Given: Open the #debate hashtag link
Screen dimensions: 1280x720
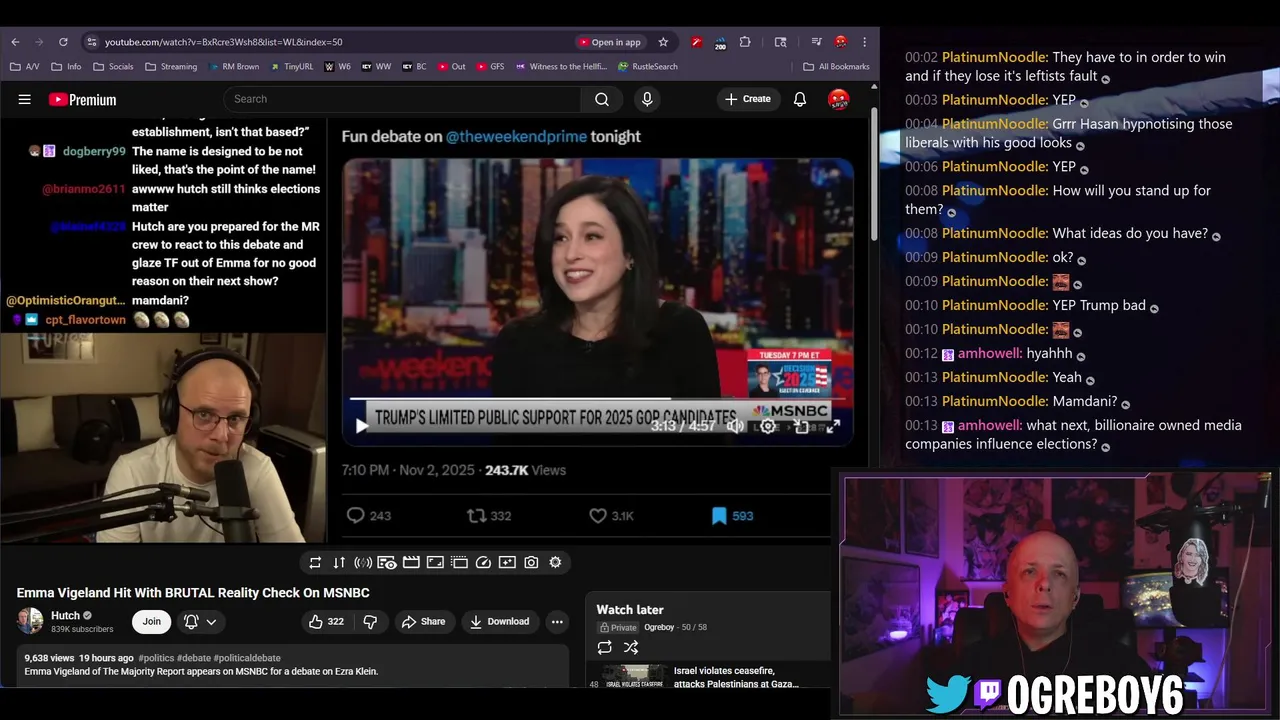Looking at the screenshot, I should [193, 658].
